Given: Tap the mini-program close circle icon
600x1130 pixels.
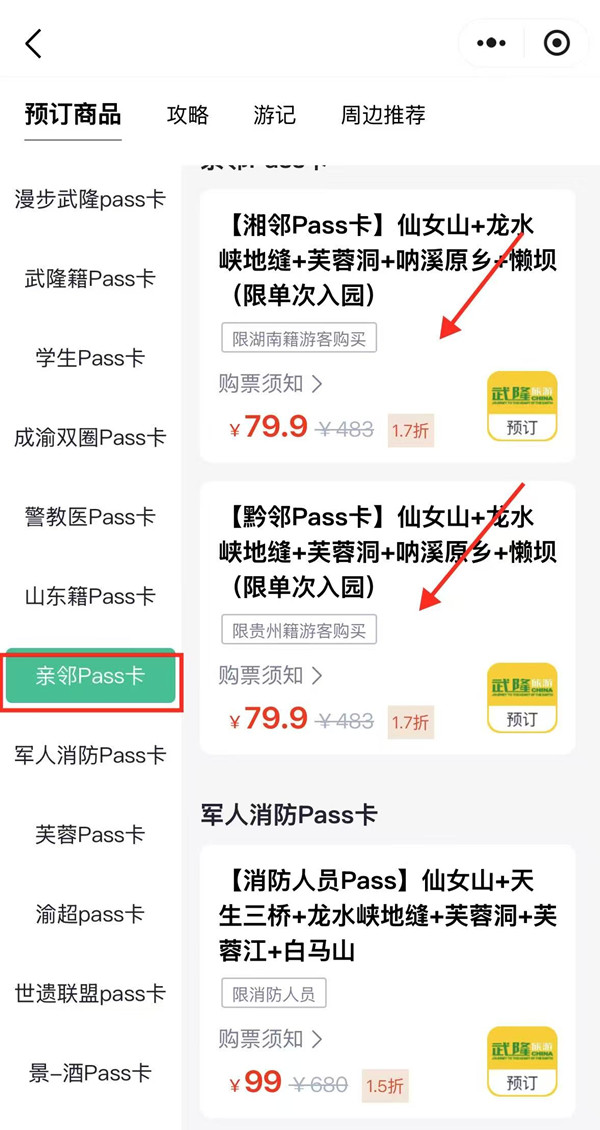Looking at the screenshot, I should [556, 43].
